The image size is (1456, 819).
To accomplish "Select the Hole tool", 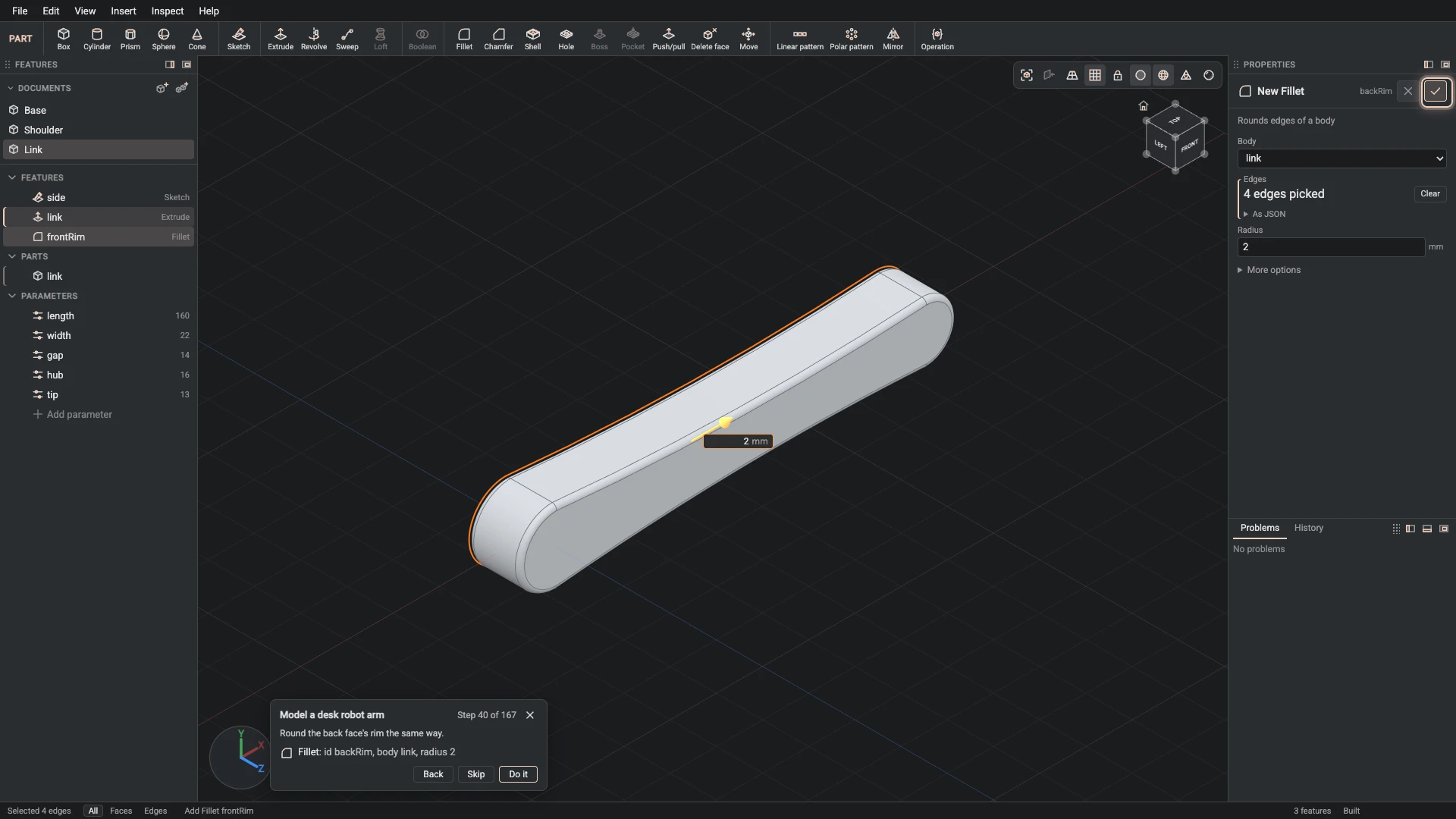I will 566,39.
